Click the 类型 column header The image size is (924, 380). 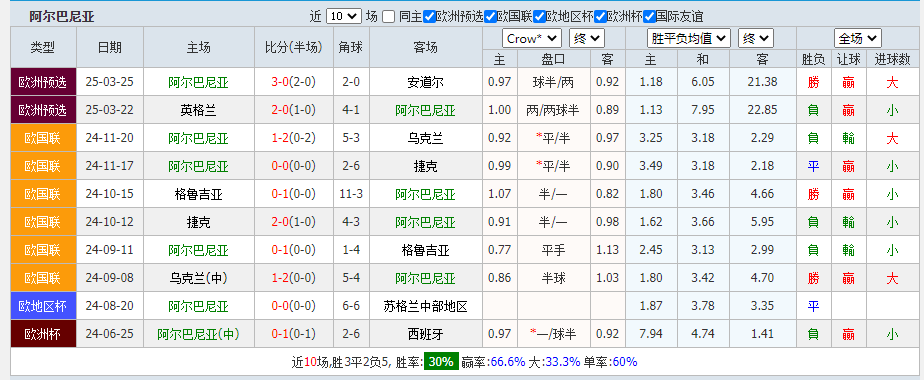click(x=43, y=48)
